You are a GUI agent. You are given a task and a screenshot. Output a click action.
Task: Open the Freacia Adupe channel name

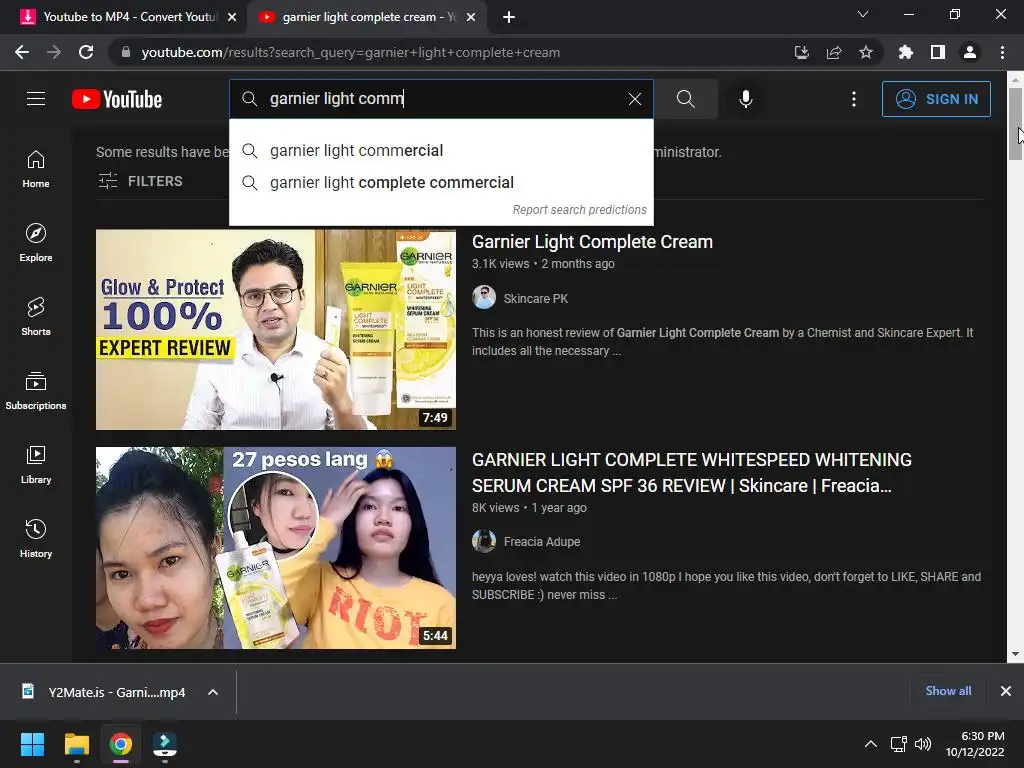542,541
